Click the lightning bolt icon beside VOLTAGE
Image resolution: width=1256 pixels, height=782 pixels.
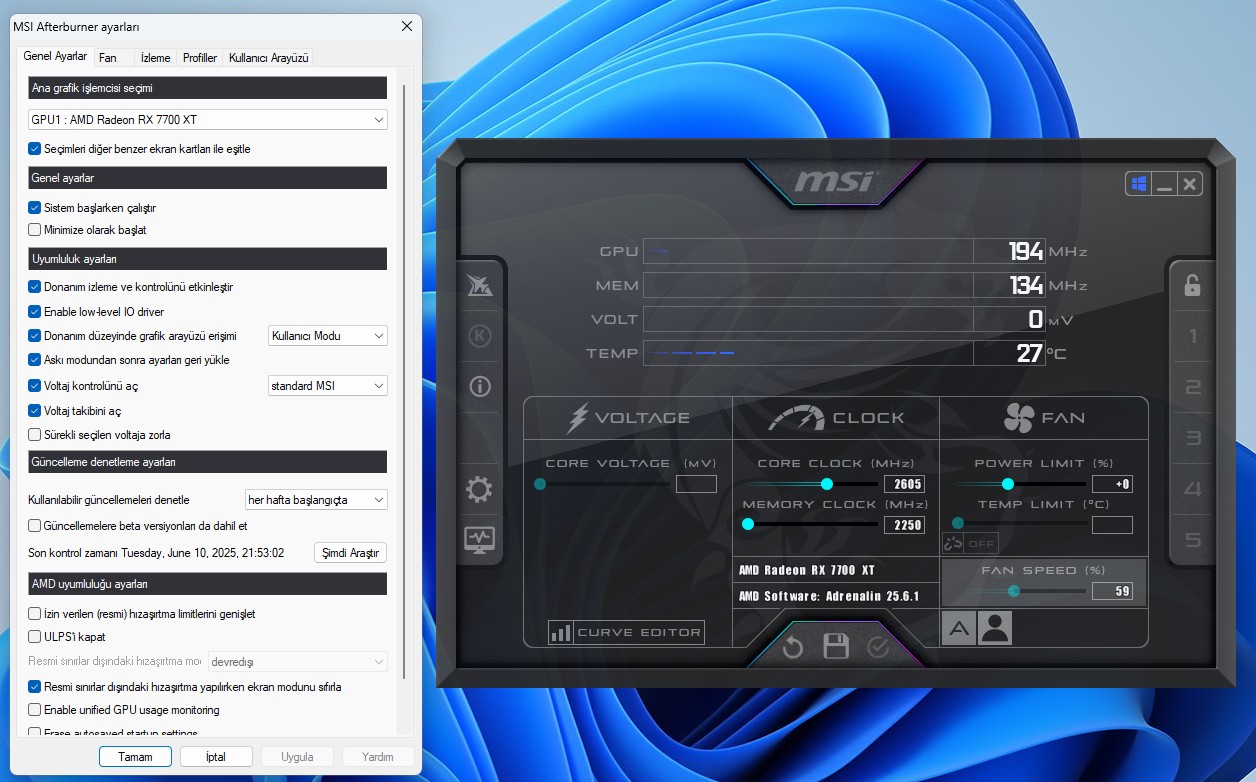[578, 418]
